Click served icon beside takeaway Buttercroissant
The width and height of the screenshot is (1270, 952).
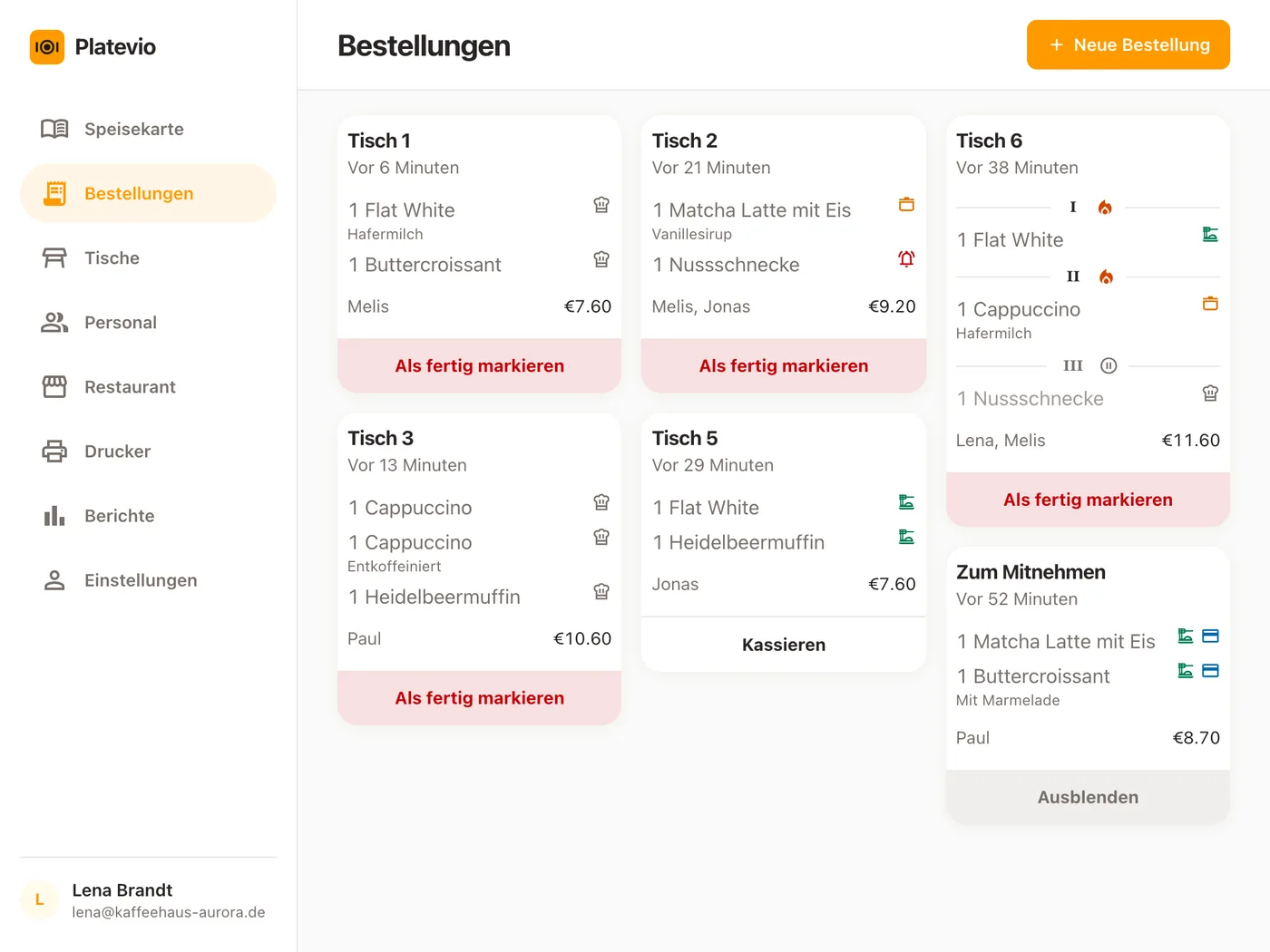tap(1185, 671)
